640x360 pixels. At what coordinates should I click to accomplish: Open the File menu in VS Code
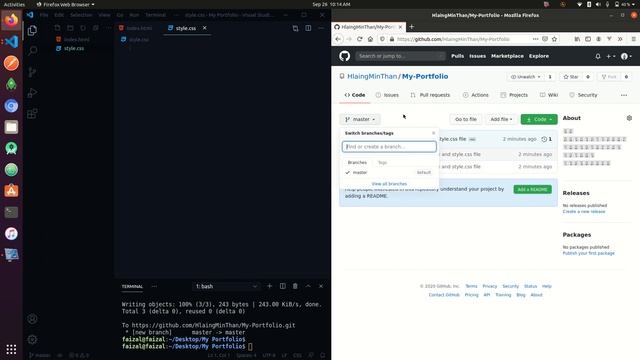tap(44, 15)
